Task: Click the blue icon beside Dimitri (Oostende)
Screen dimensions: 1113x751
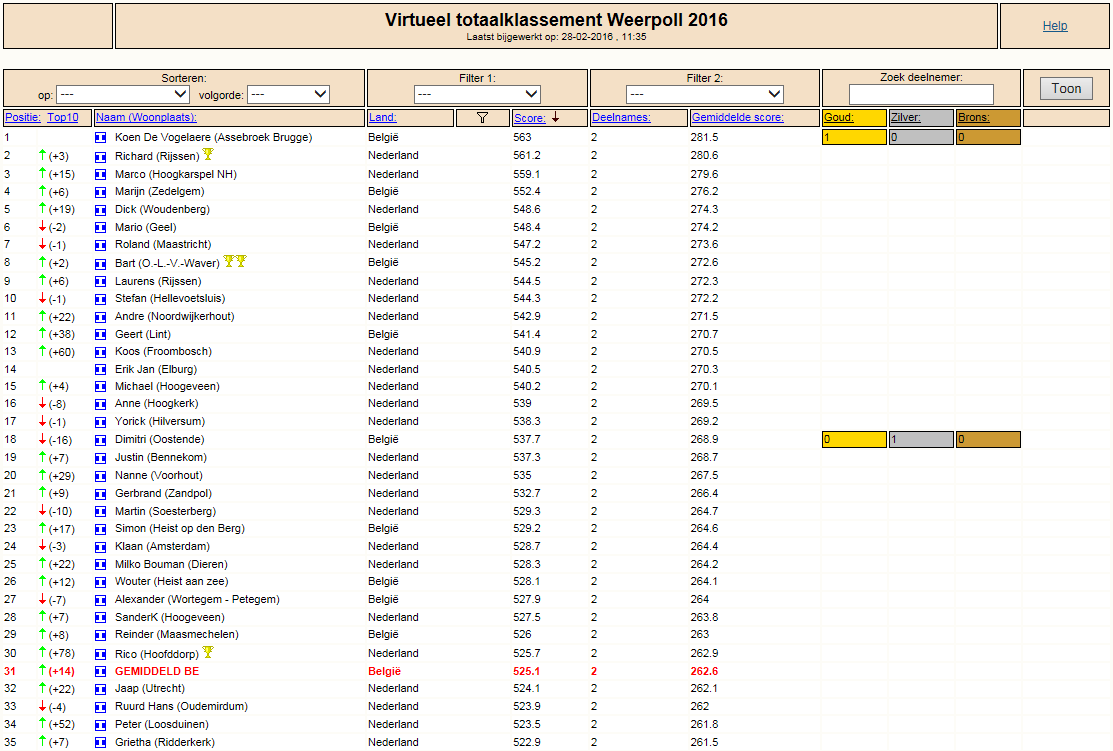Action: tap(101, 440)
